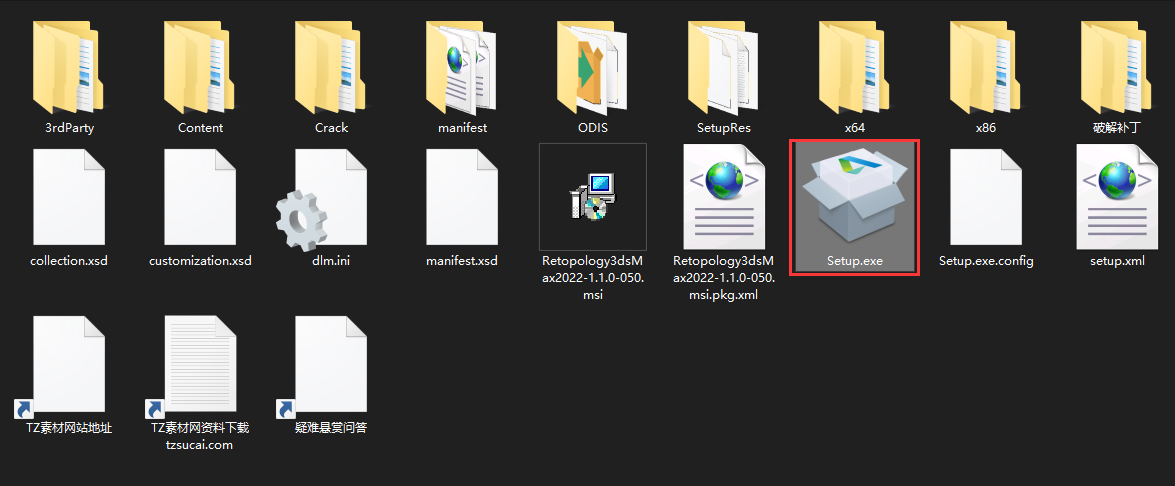Screen dimensions: 1175x486
Task: Open the manifest folder
Action: click(462, 68)
